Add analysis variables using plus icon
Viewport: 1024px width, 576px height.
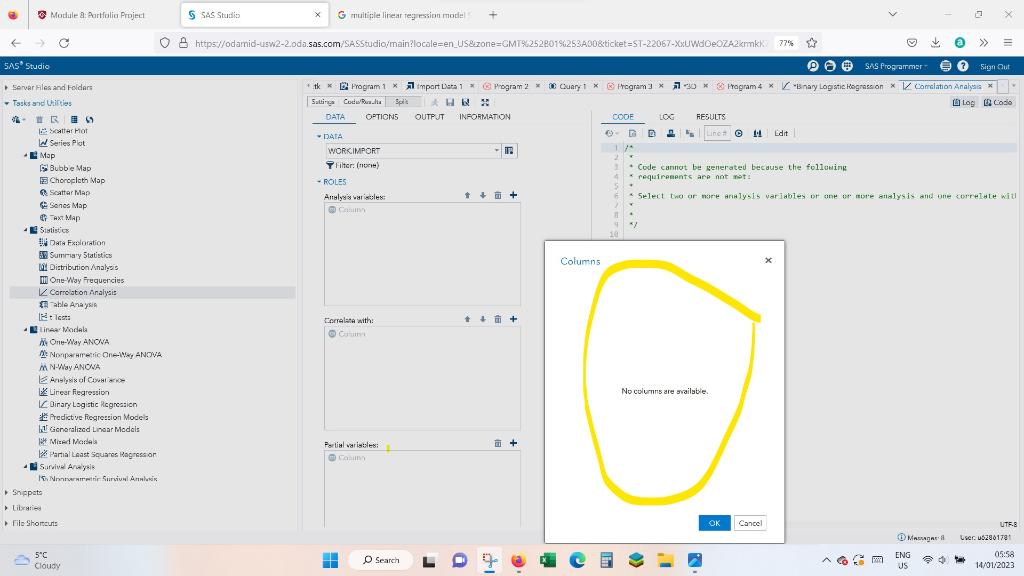point(513,195)
